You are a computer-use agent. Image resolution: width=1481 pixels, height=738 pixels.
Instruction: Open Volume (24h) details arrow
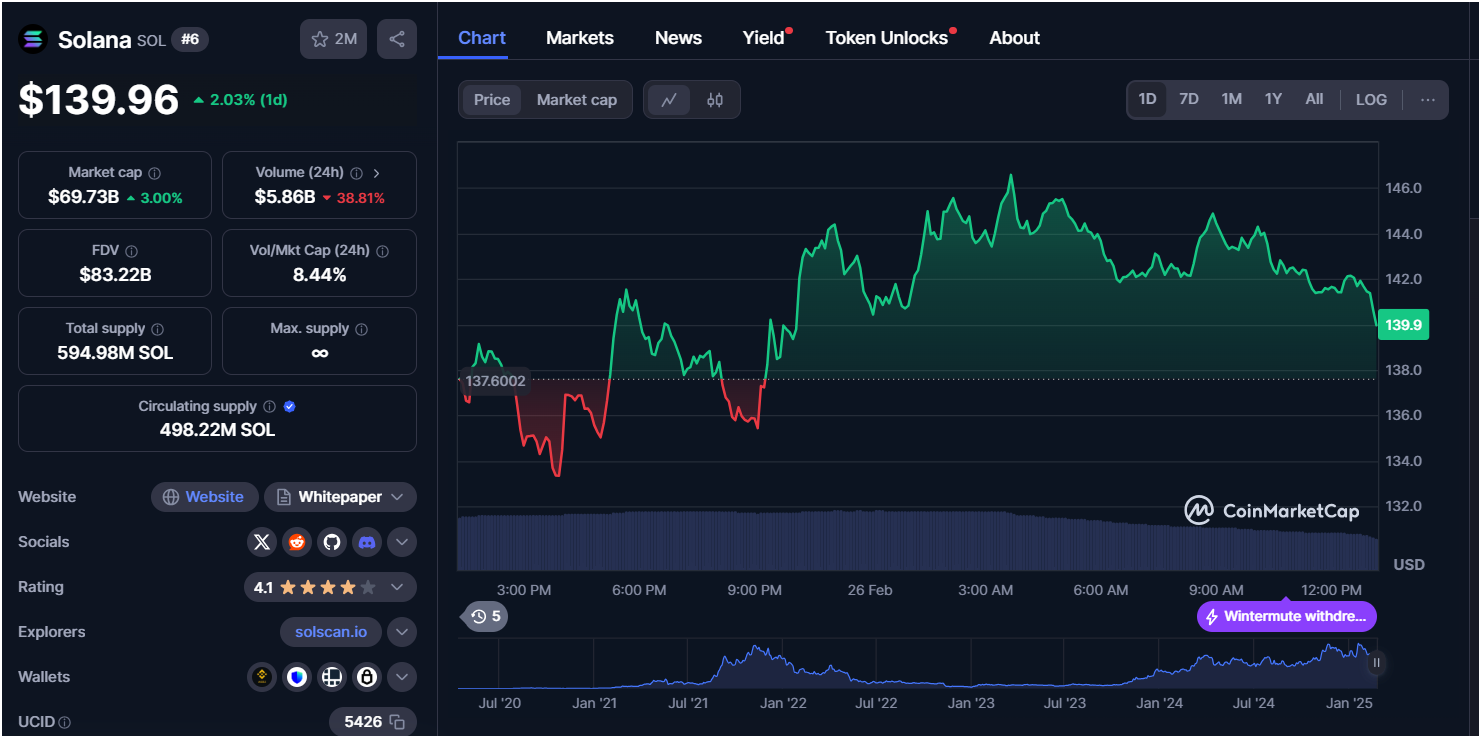(377, 173)
